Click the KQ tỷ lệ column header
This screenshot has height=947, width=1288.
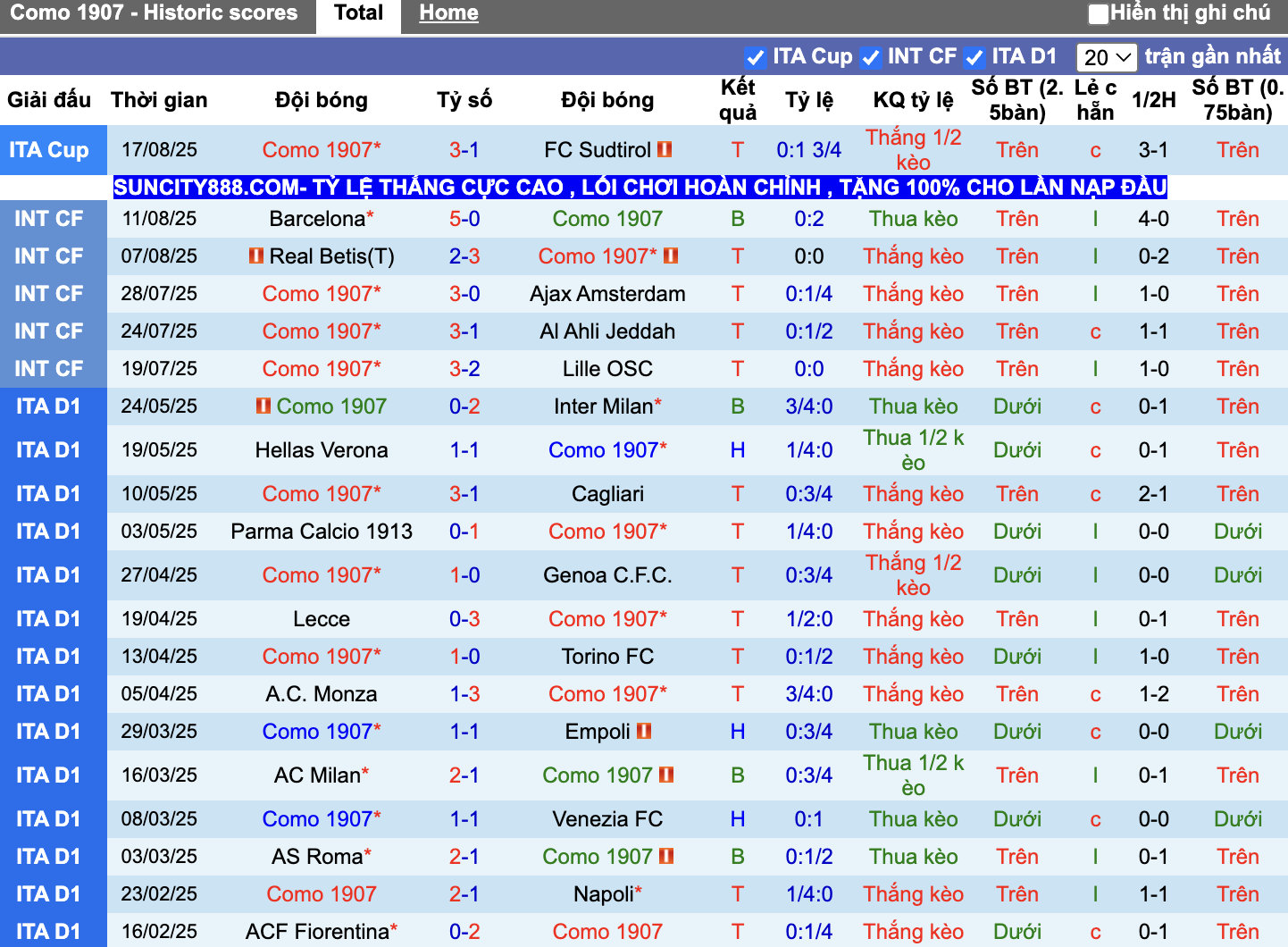(x=913, y=100)
